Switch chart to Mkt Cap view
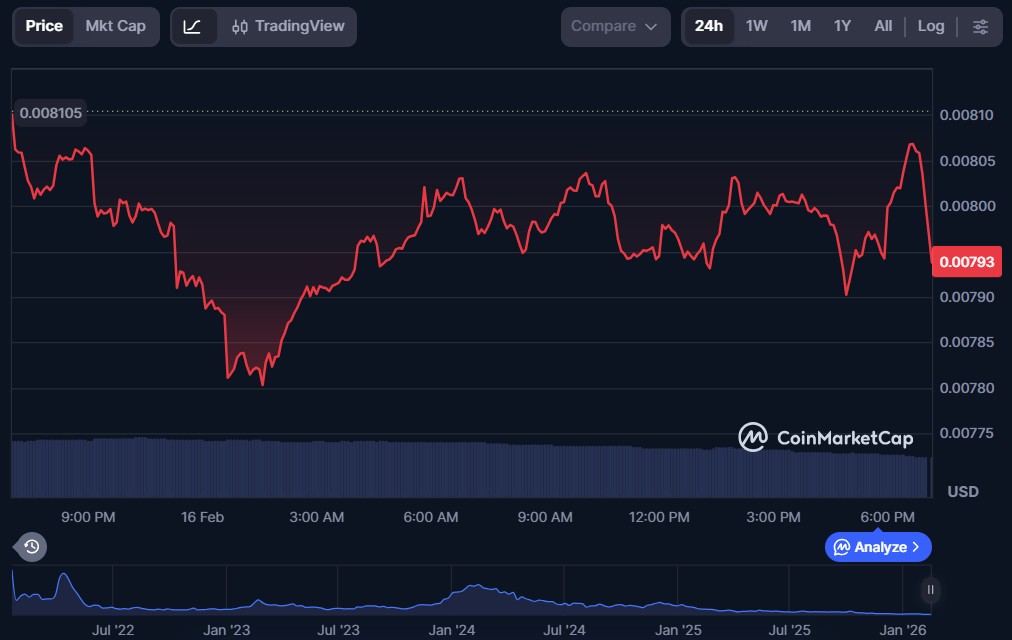1012x640 pixels. pos(115,26)
